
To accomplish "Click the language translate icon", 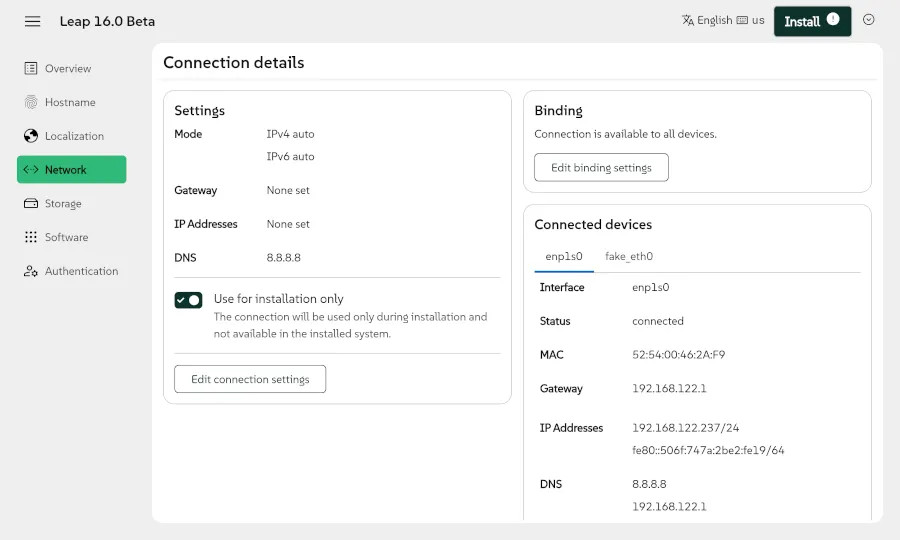I will pos(688,20).
